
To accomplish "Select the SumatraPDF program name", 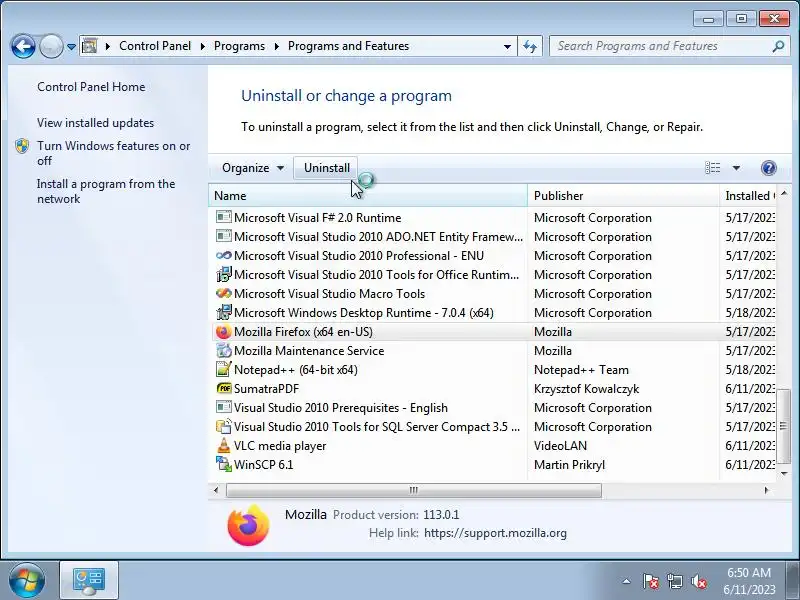I will point(266,389).
